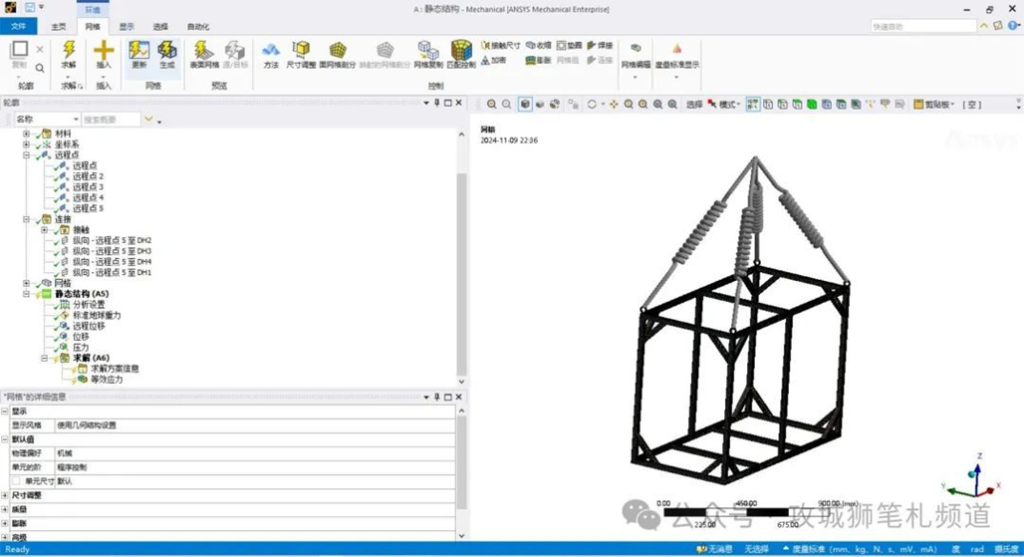The image size is (1024, 557).
Task: Collapse the 远程点 tree node
Action: [x=27, y=155]
